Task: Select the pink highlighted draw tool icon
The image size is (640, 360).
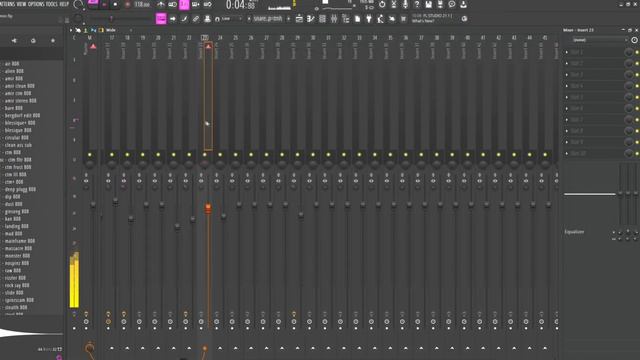Action: 161,19
